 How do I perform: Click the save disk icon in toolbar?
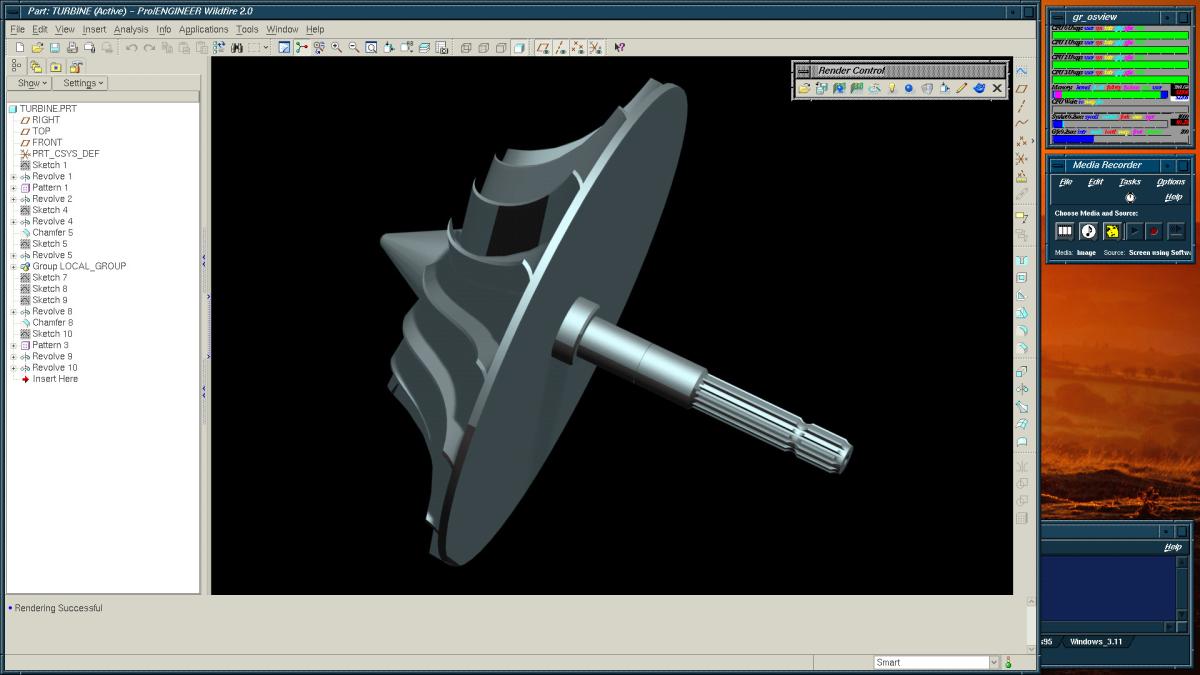tap(55, 47)
